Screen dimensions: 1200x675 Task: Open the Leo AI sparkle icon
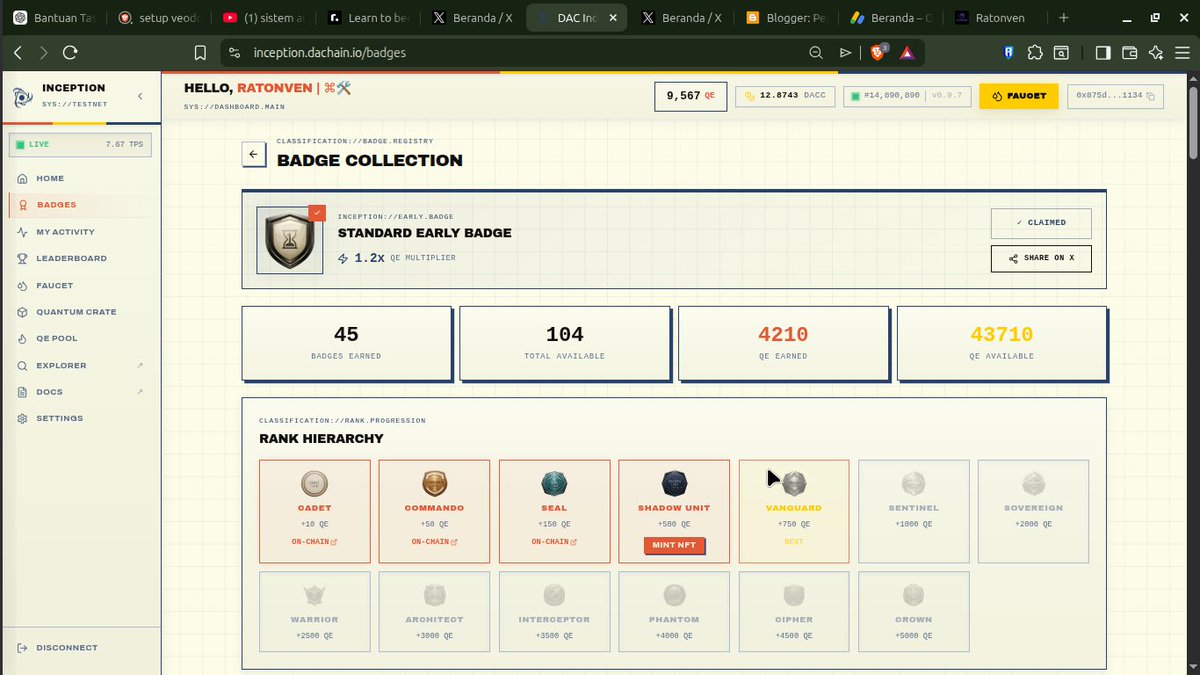coord(1156,53)
